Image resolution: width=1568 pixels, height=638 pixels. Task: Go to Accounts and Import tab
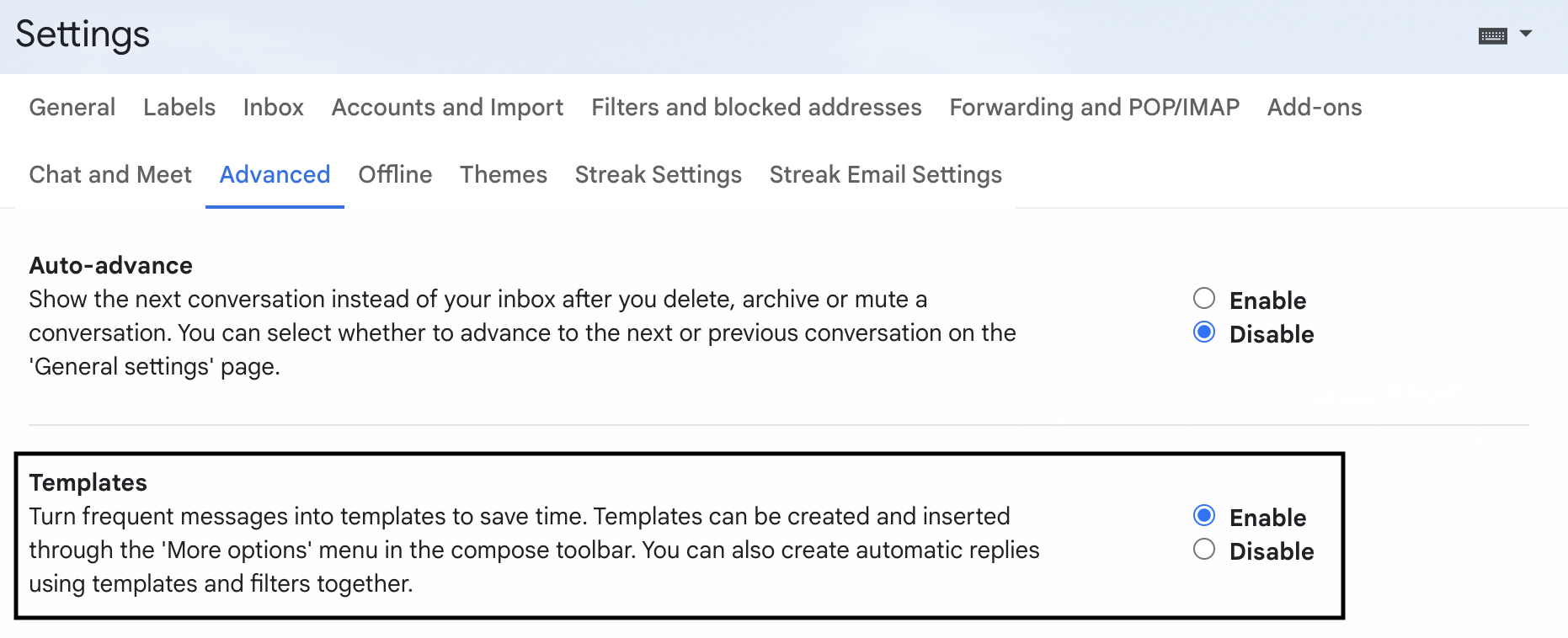pyautogui.click(x=447, y=107)
